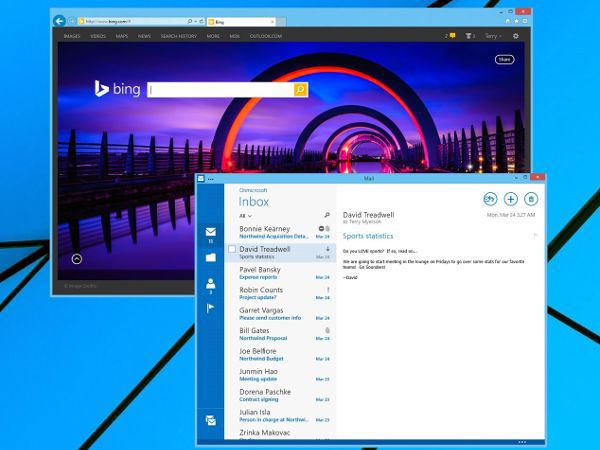Click Back arrow in Internet Explorer
Screen dimensions: 600x450
point(59,21)
